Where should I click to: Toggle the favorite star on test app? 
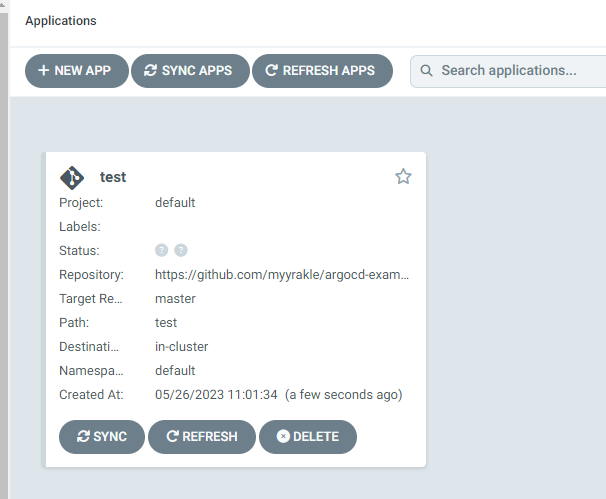click(403, 177)
